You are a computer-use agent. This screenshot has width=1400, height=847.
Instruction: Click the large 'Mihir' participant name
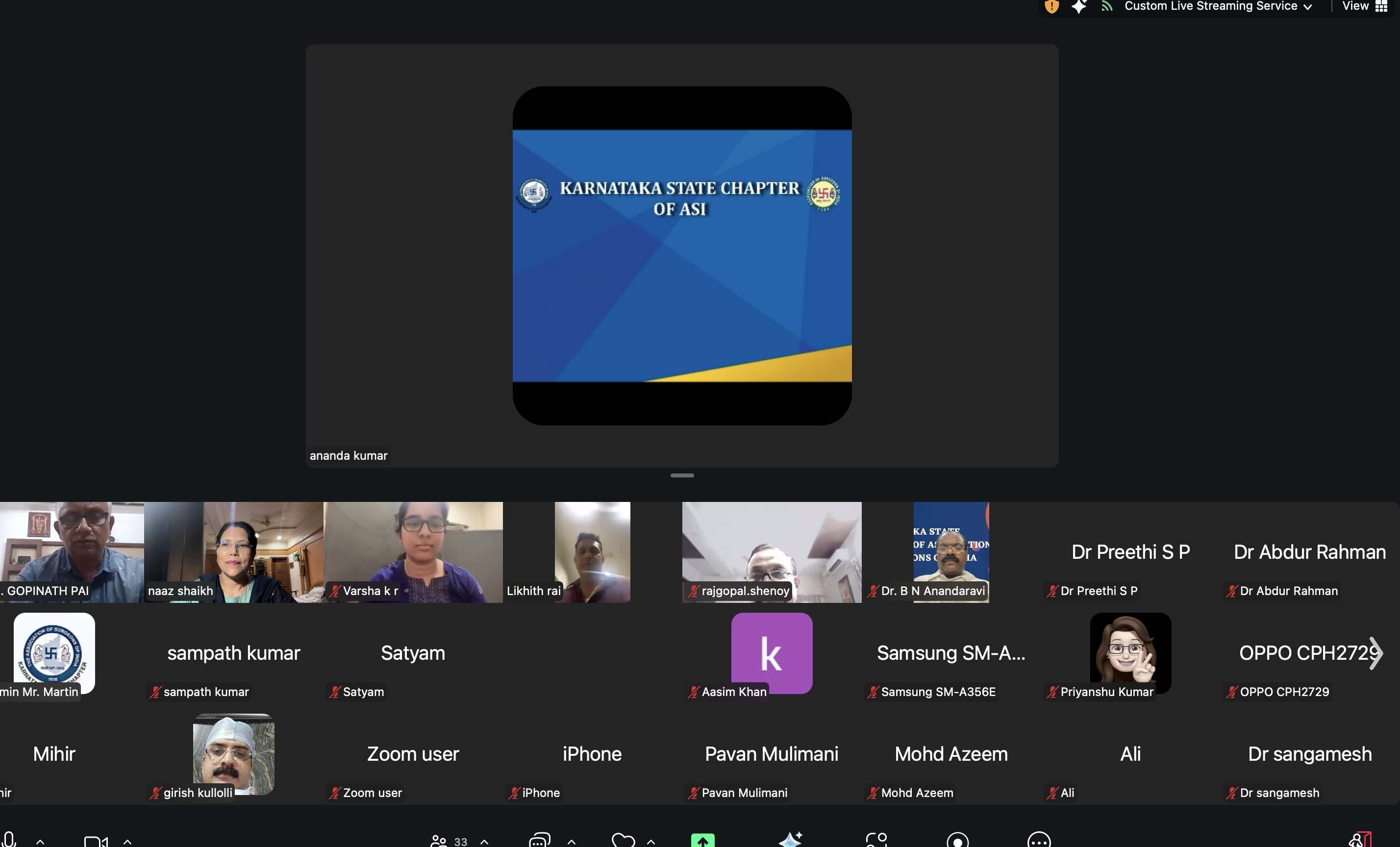54,754
